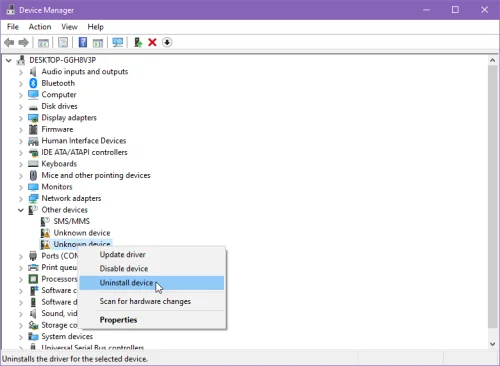Click the Storage controllers icon
Image resolution: width=500 pixels, height=366 pixels.
pos(33,325)
